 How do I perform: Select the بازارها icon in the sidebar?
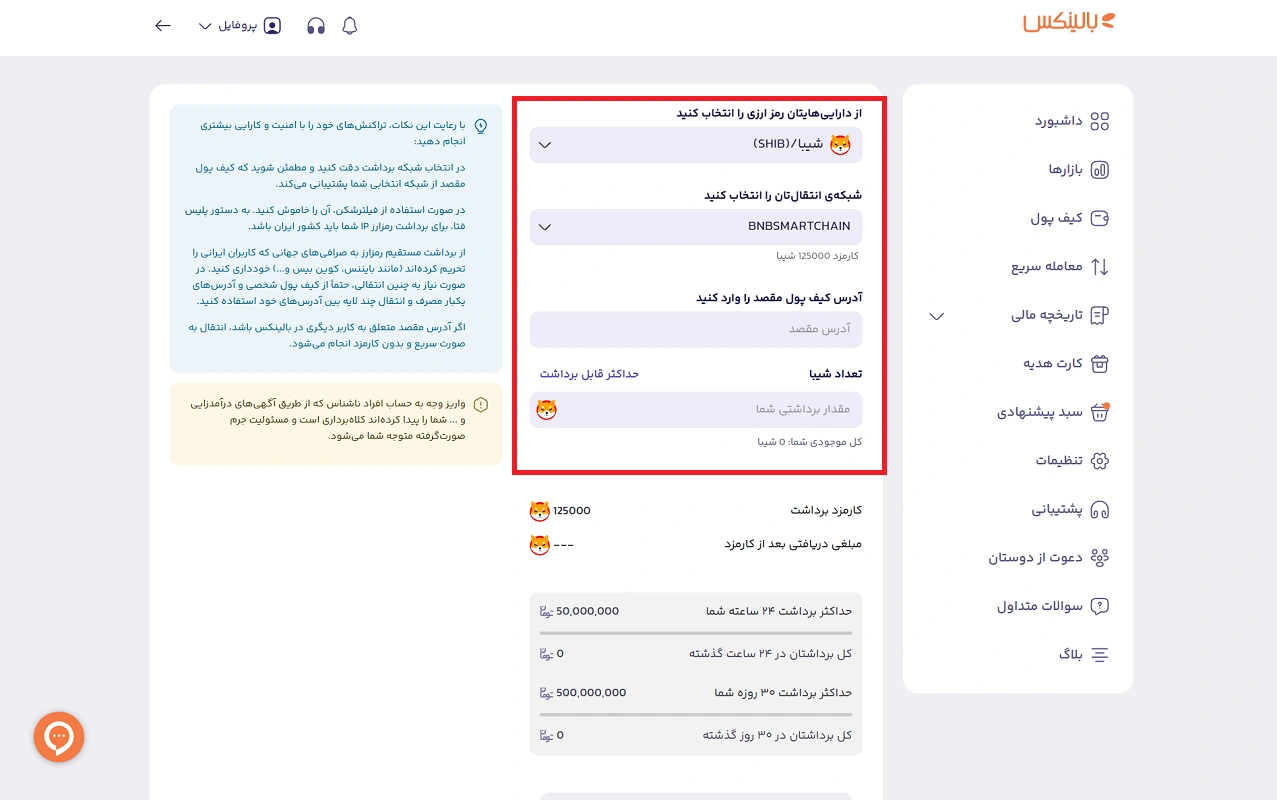[1062, 169]
